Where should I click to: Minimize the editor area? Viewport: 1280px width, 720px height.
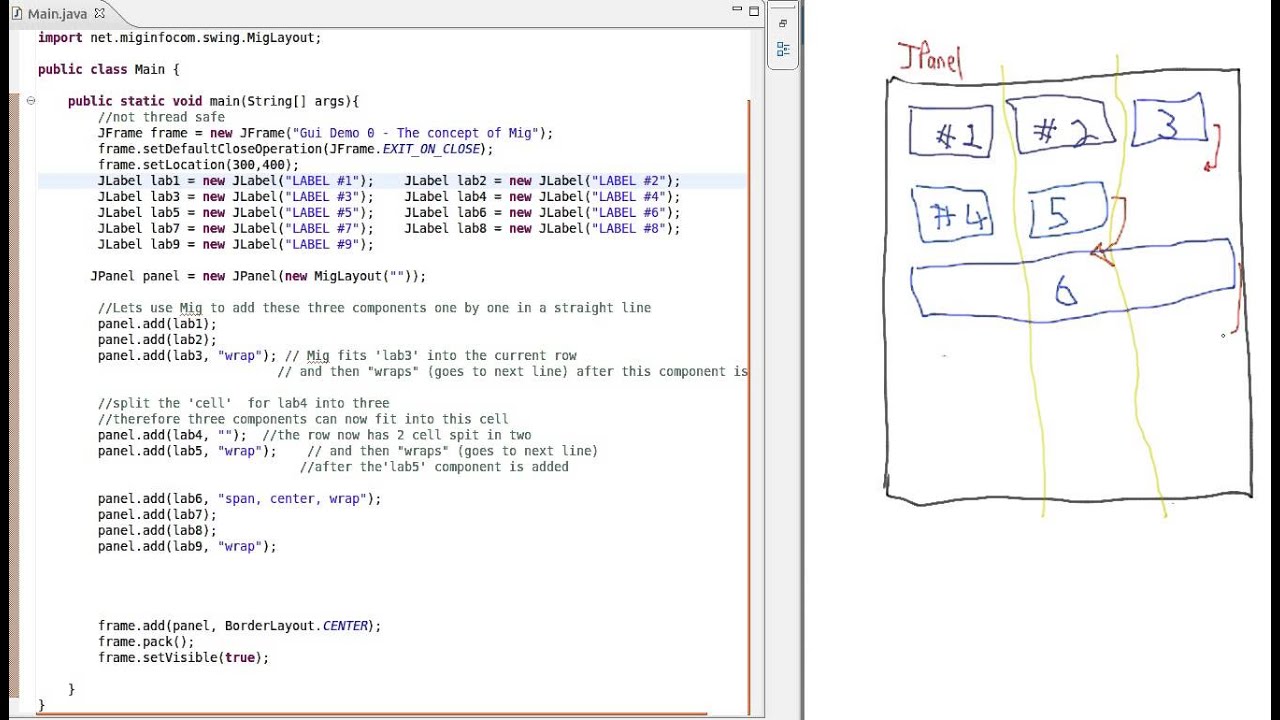click(737, 10)
